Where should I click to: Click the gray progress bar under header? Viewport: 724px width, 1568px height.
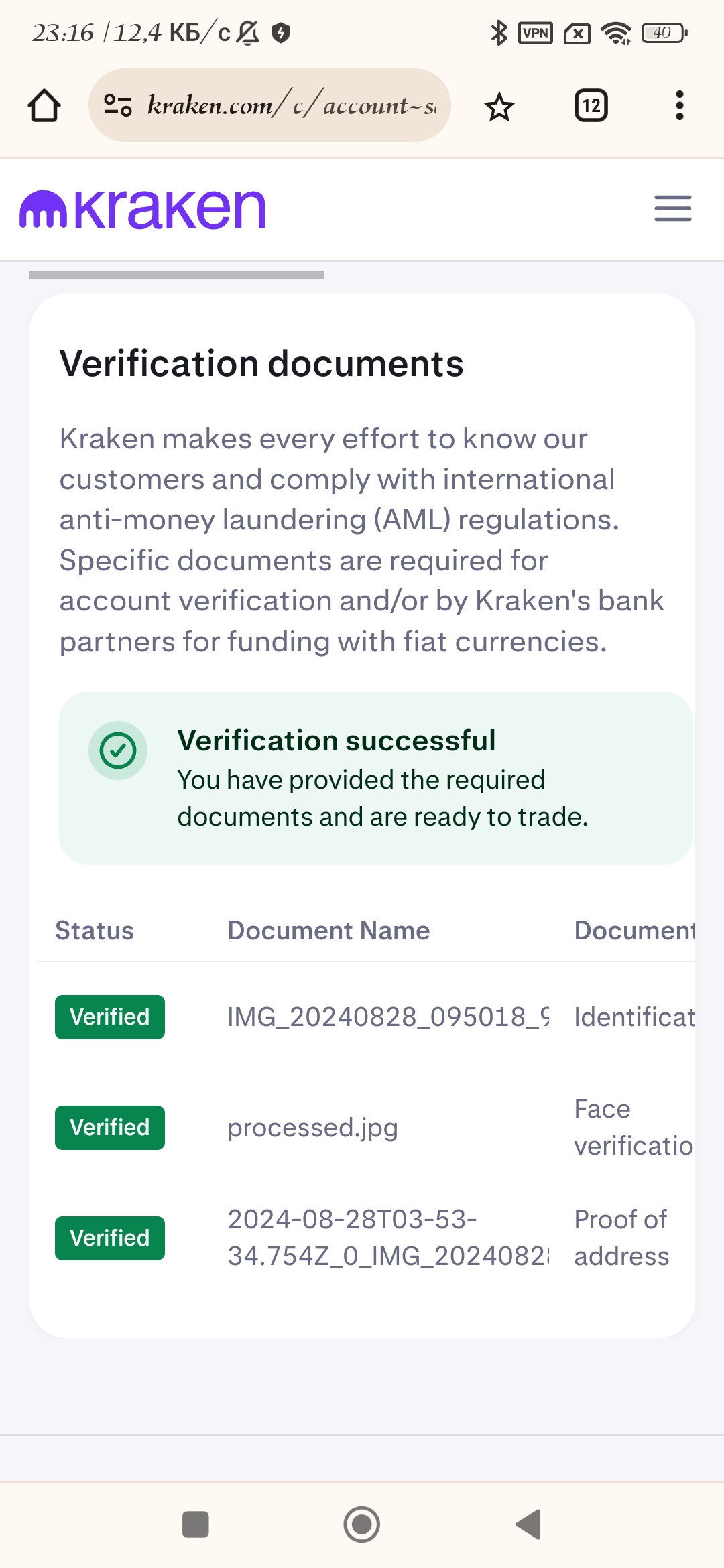177,275
